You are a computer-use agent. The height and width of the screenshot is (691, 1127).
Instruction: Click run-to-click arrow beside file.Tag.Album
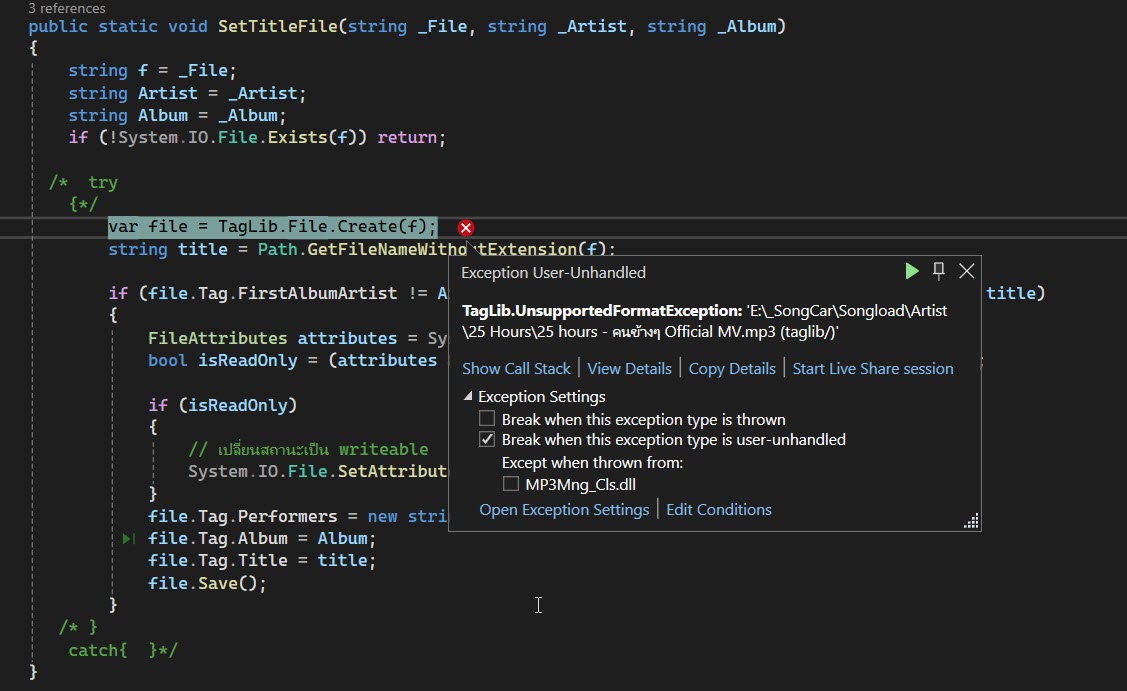tap(129, 539)
